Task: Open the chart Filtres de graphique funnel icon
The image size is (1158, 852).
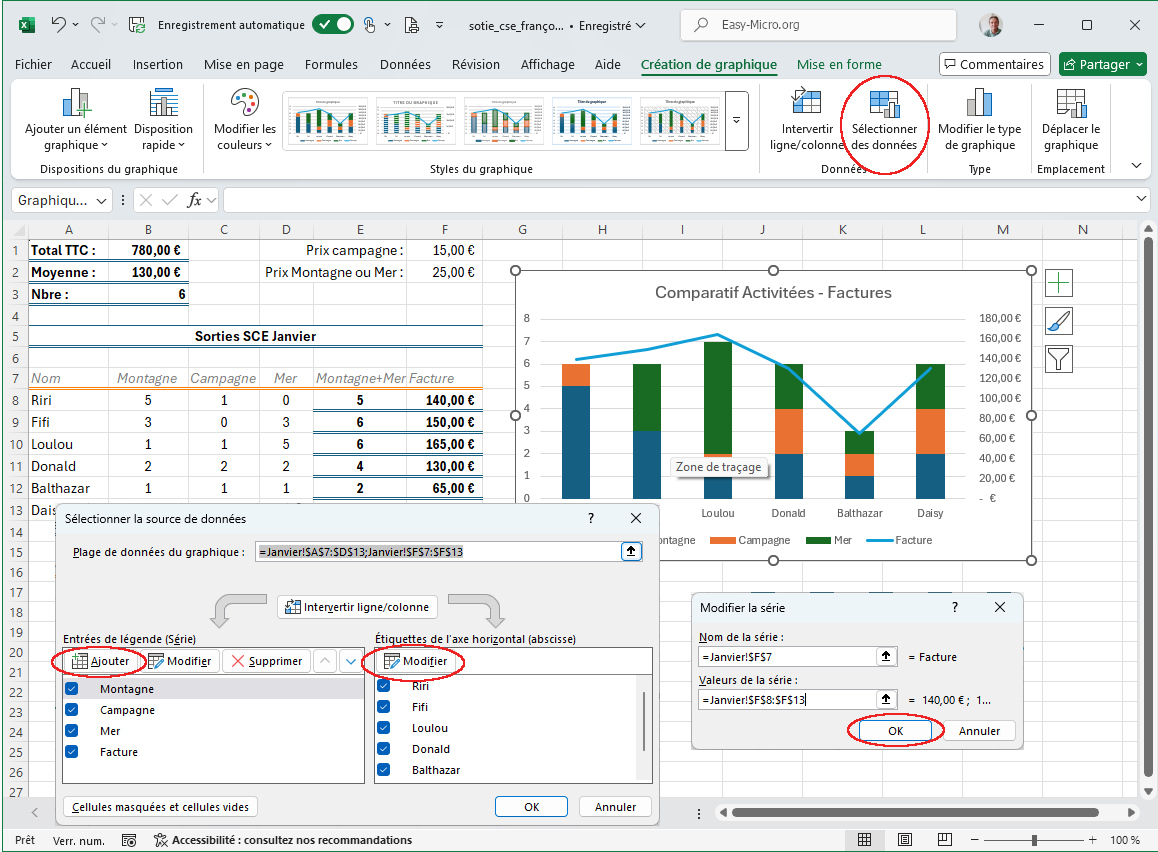Action: click(1058, 359)
